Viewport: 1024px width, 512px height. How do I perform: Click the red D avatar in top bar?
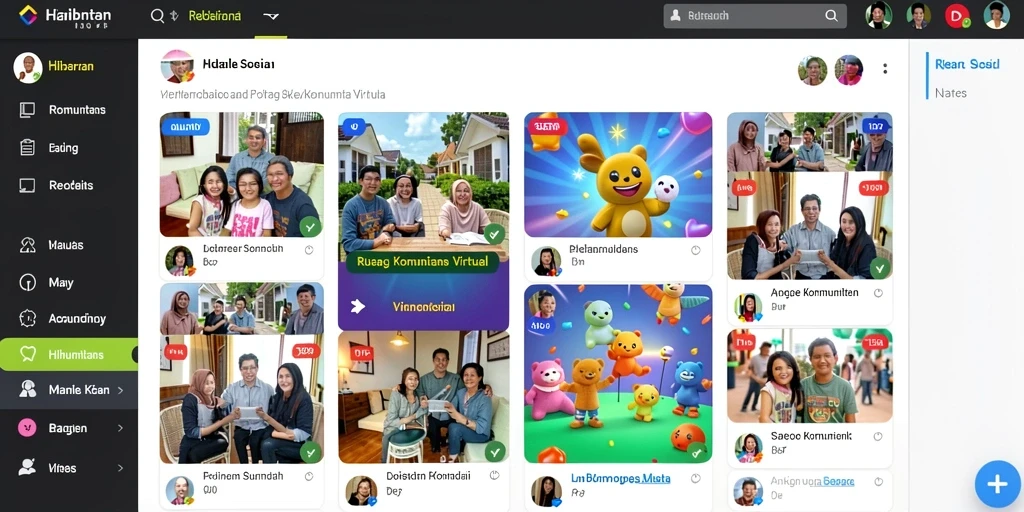957,16
